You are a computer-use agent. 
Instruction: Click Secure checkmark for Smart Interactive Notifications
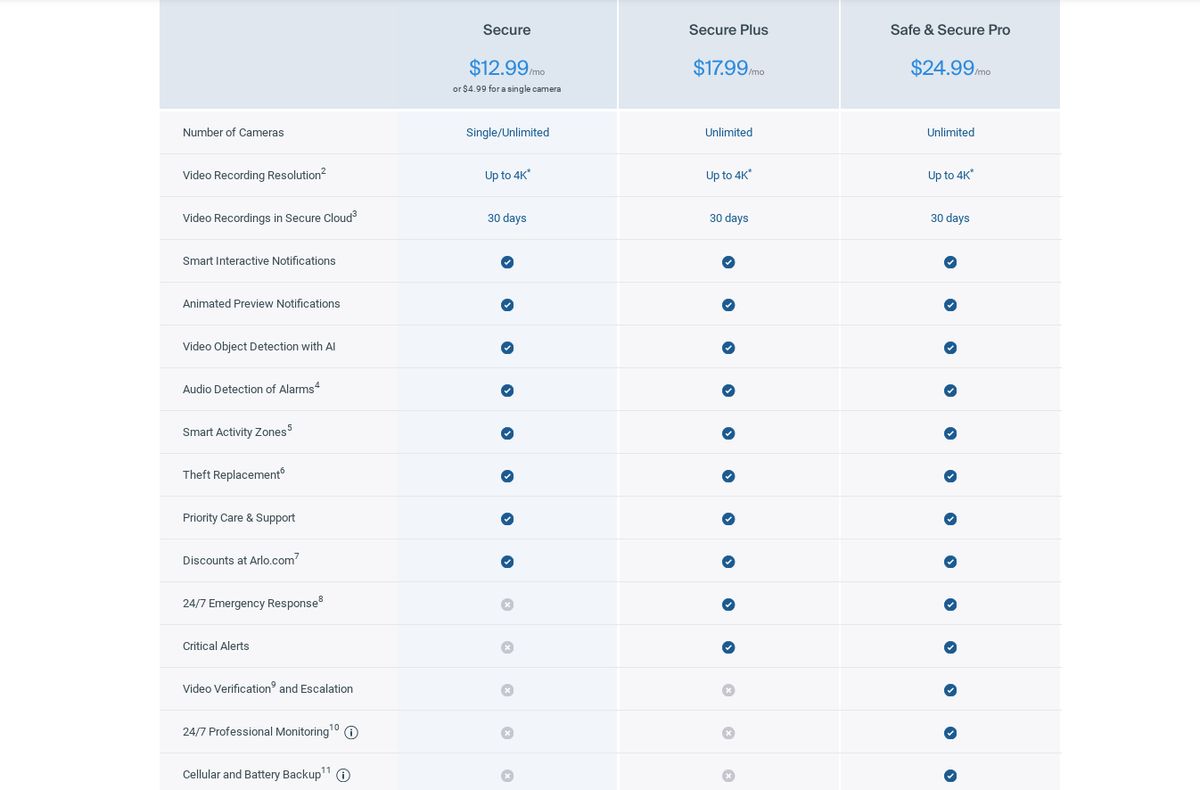tap(507, 262)
